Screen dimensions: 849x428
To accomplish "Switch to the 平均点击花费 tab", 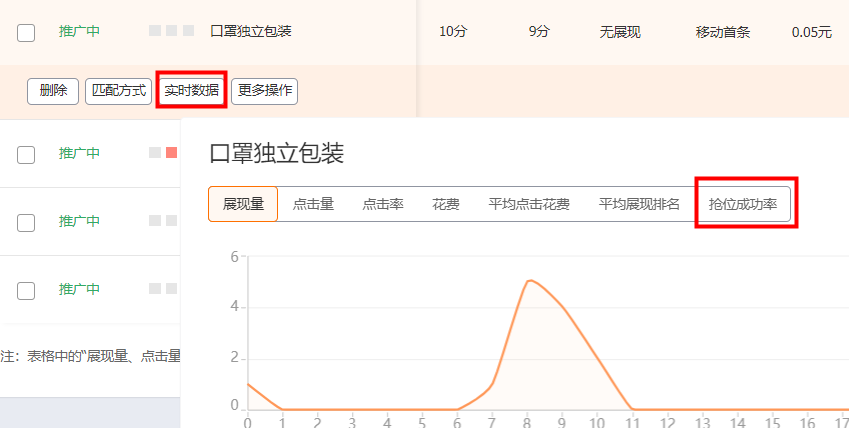I will pos(528,204).
